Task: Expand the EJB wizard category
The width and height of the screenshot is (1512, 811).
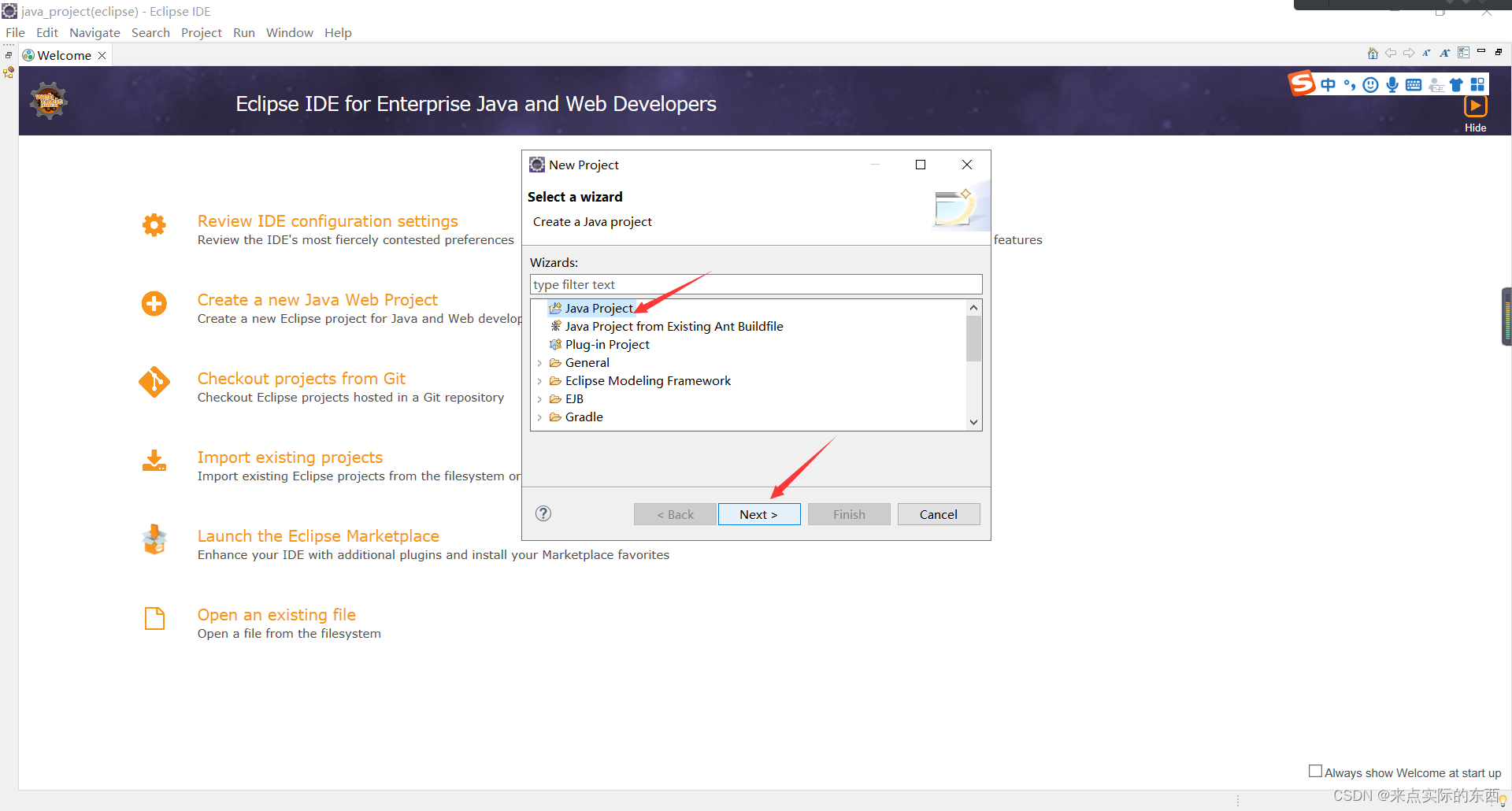Action: [540, 398]
